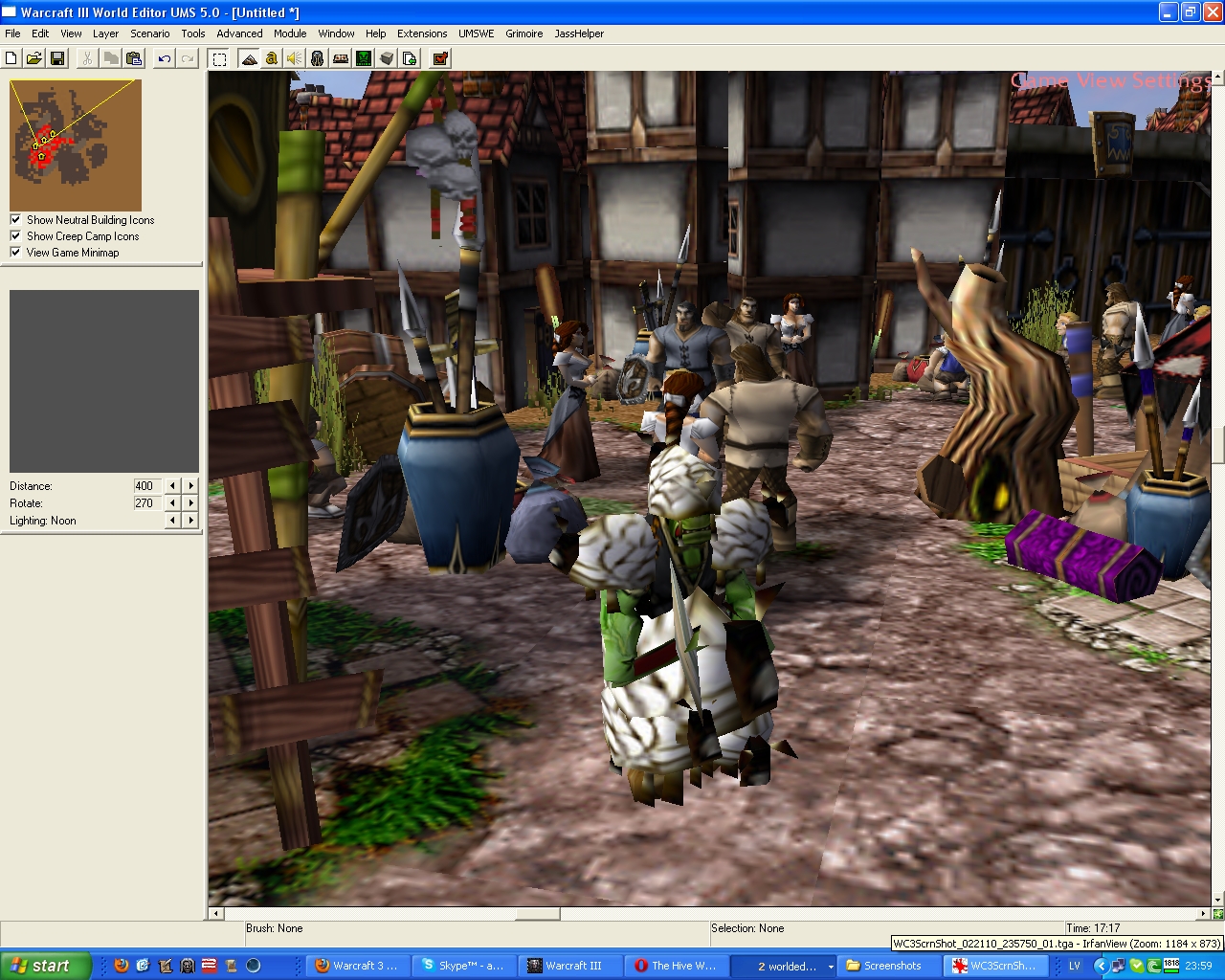Activate the Selection Brush dashed-square tool

tap(219, 58)
